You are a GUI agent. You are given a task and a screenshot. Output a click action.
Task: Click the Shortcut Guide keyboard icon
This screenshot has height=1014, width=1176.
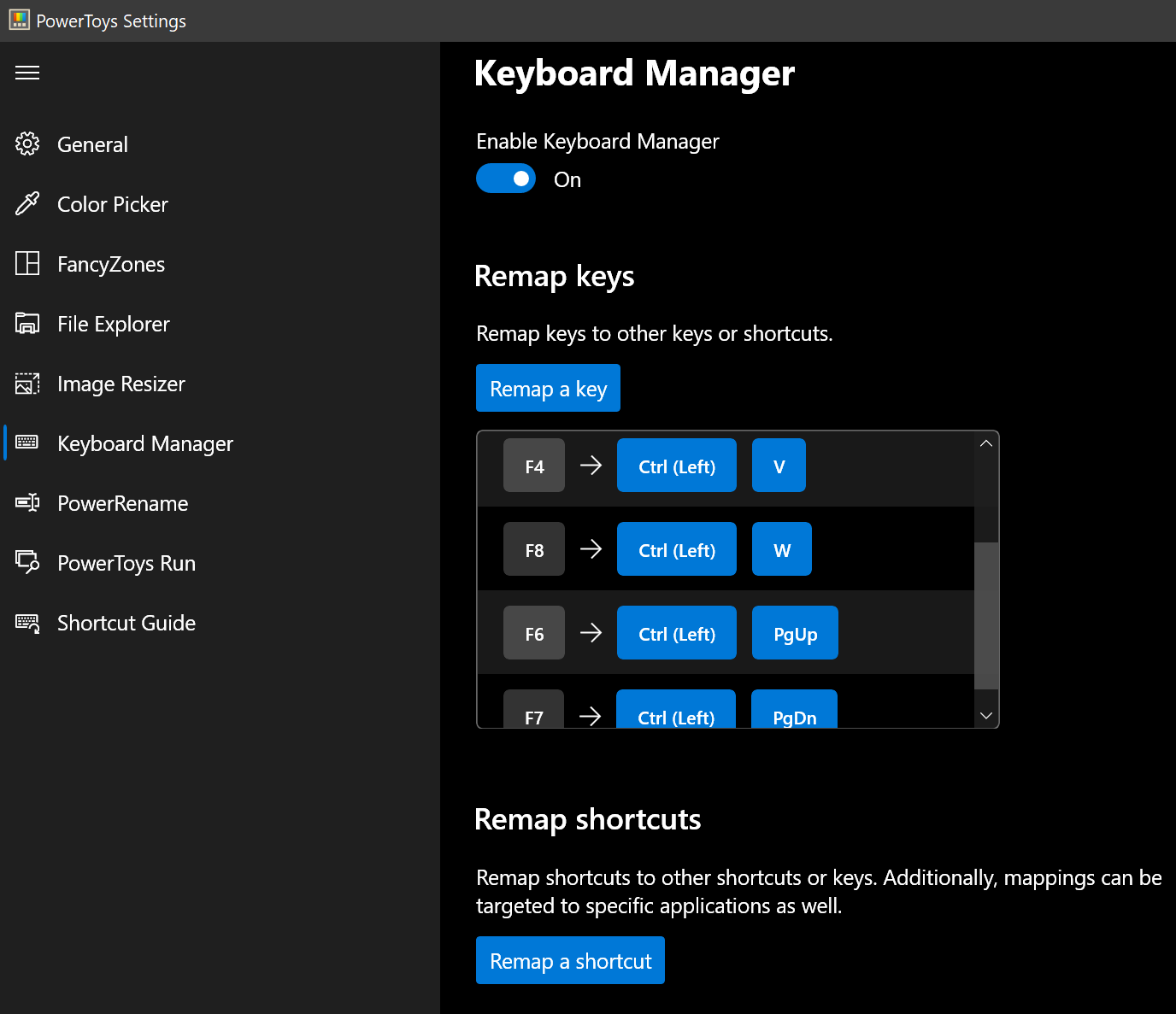[x=27, y=623]
